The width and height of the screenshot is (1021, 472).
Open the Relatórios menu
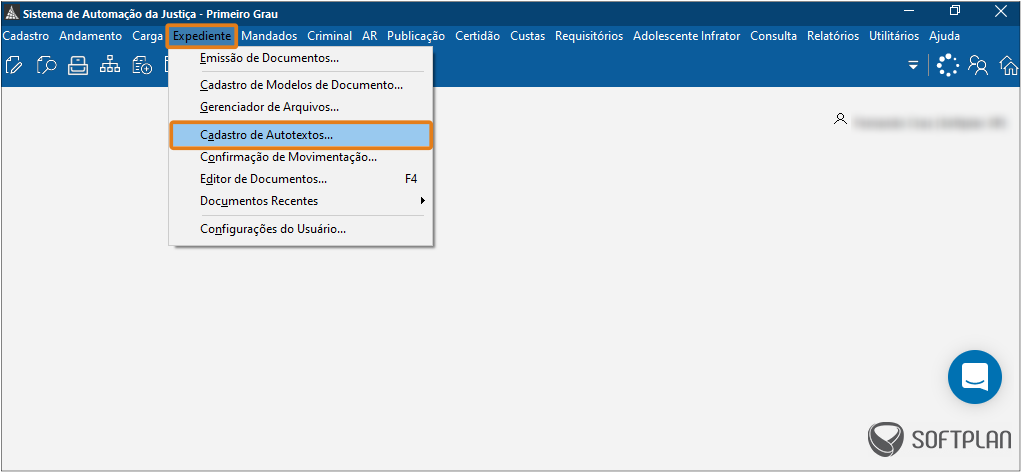tap(833, 36)
